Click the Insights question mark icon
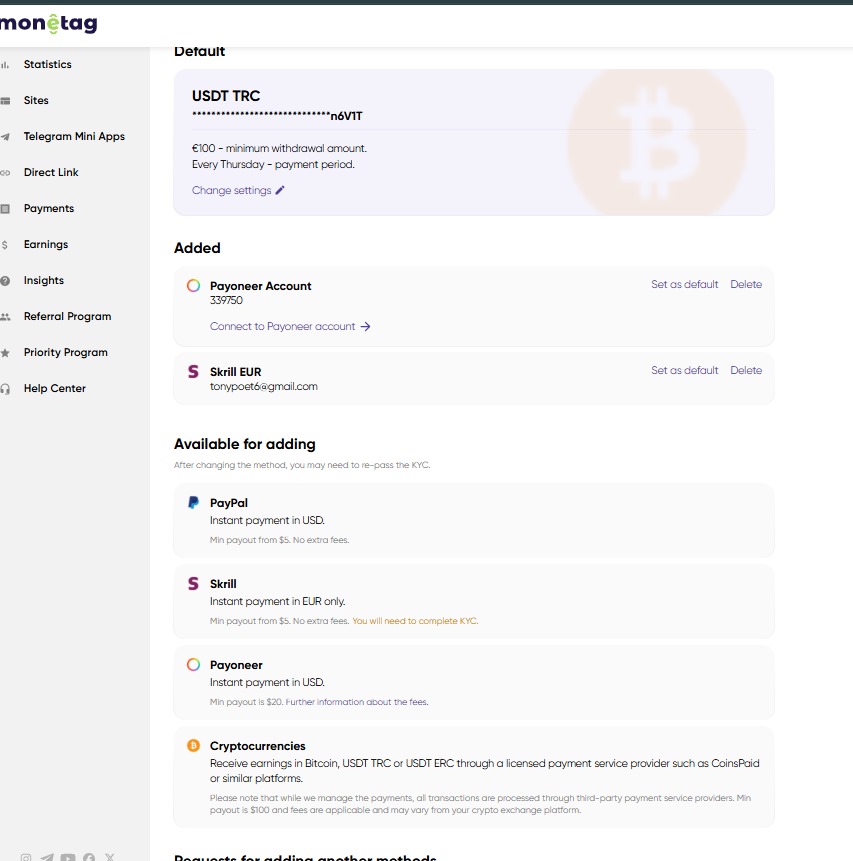 tap(5, 281)
